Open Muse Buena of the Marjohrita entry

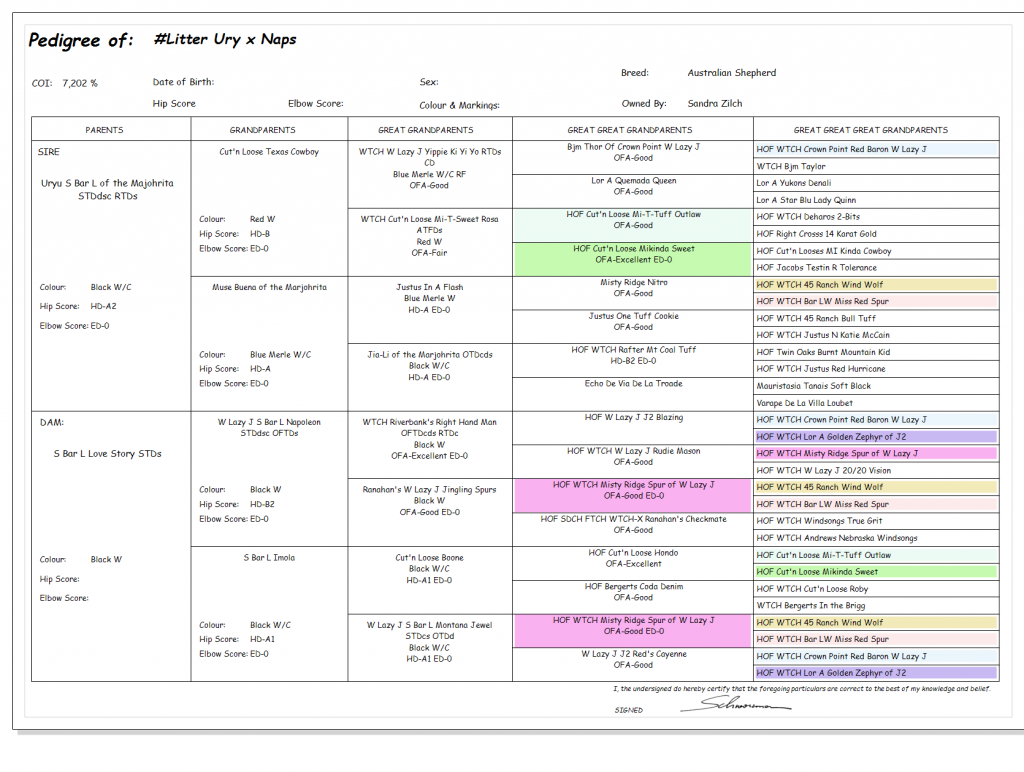click(269, 287)
